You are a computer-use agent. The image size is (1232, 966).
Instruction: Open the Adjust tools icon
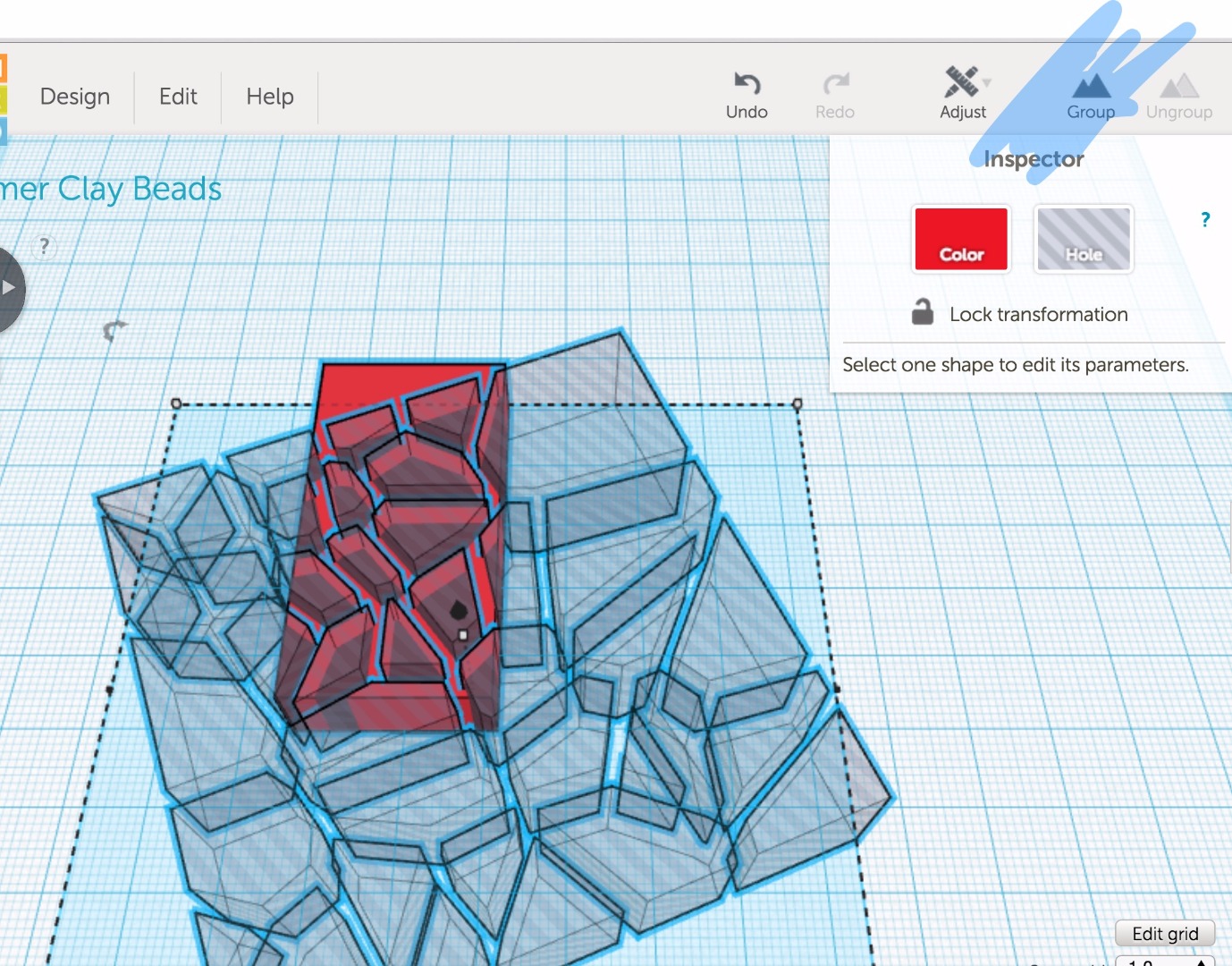click(x=961, y=81)
